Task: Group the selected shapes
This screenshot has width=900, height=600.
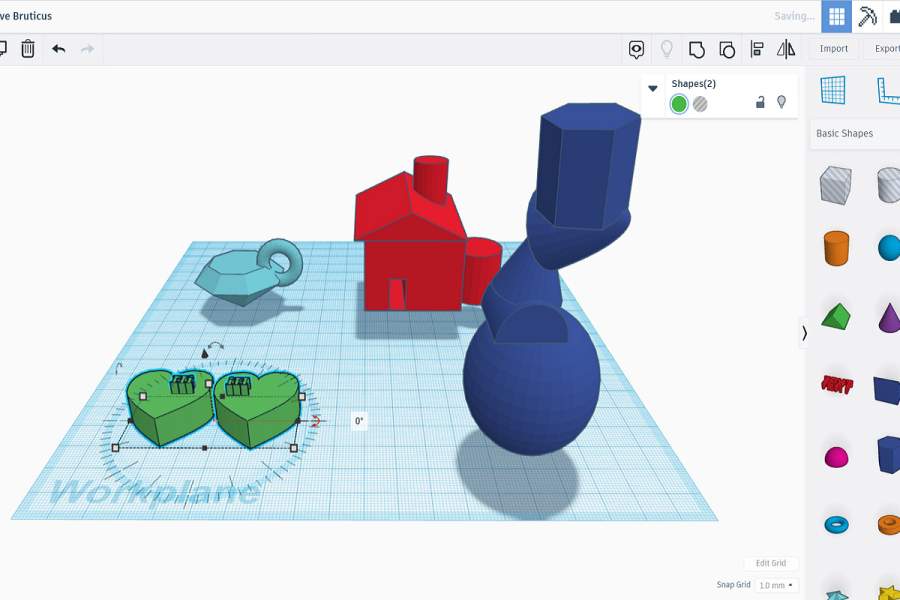Action: pos(697,49)
